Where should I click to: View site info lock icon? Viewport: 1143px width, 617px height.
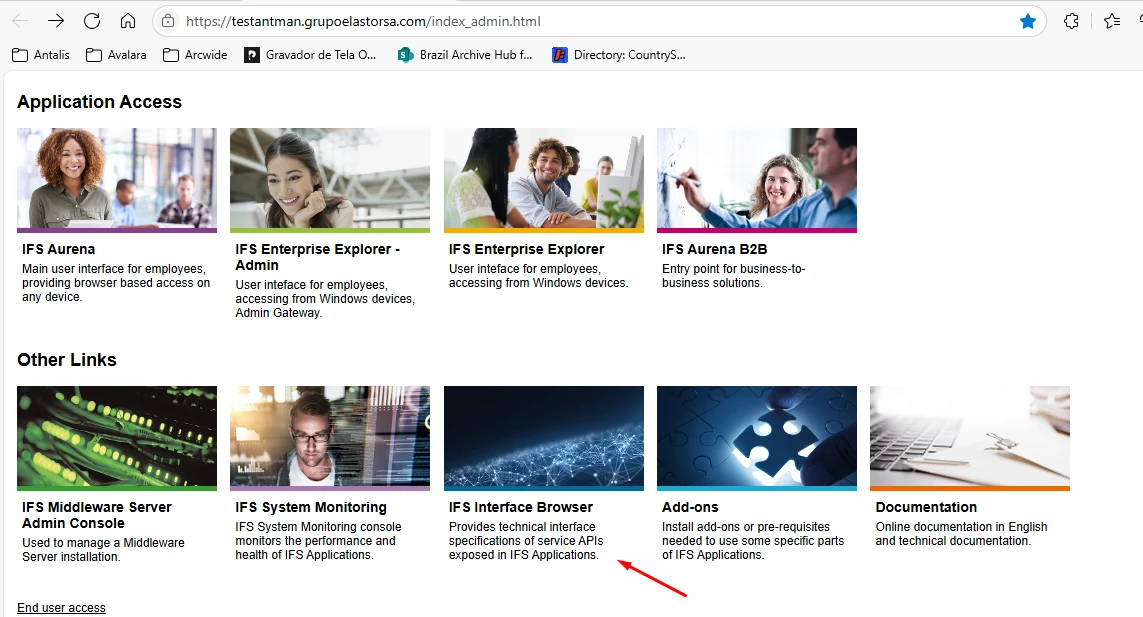[x=168, y=21]
